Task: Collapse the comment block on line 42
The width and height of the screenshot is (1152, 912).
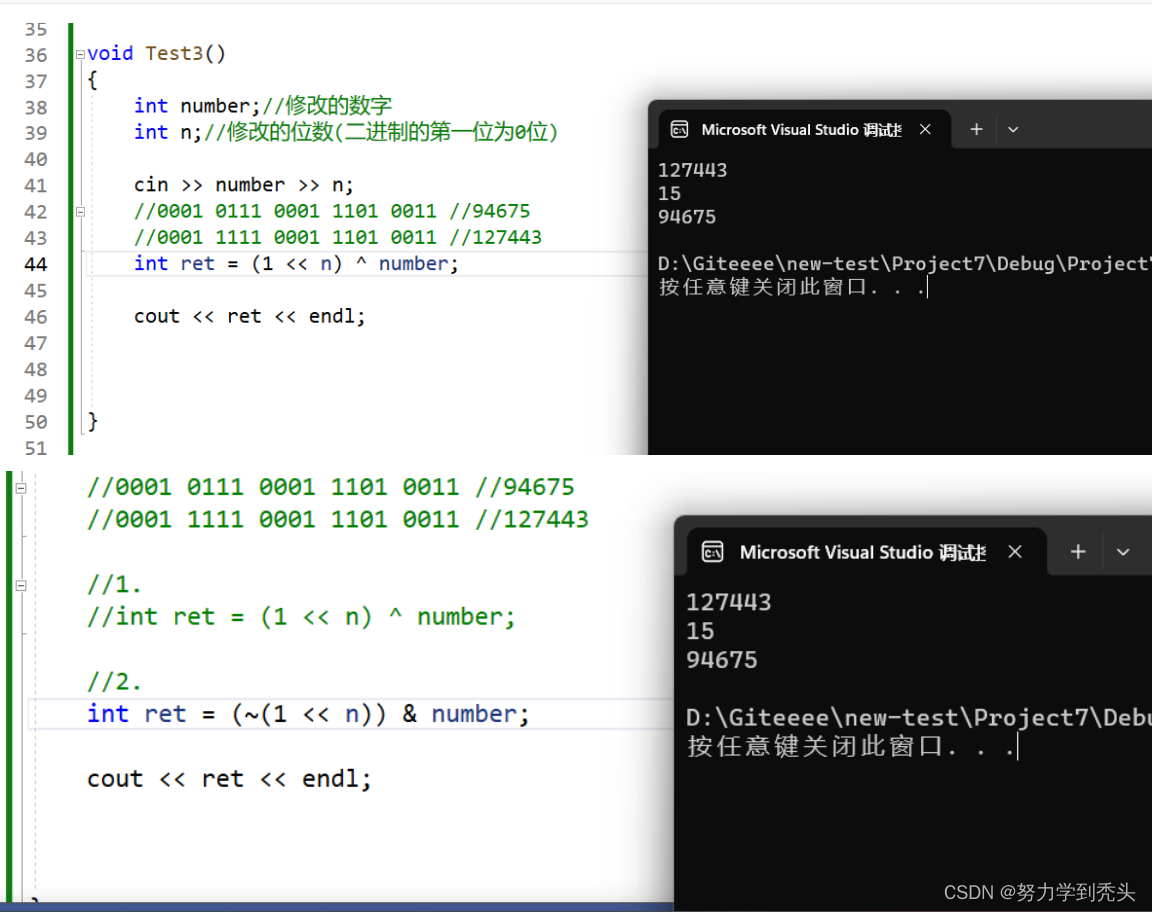Action: click(80, 212)
